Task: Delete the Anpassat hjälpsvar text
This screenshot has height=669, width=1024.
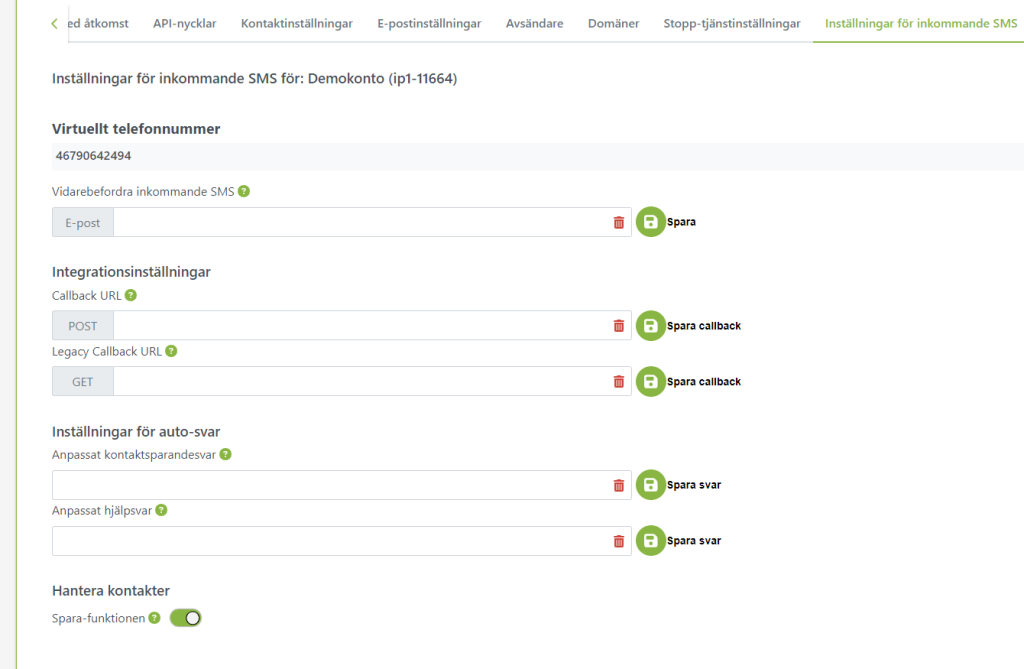Action: pos(618,541)
